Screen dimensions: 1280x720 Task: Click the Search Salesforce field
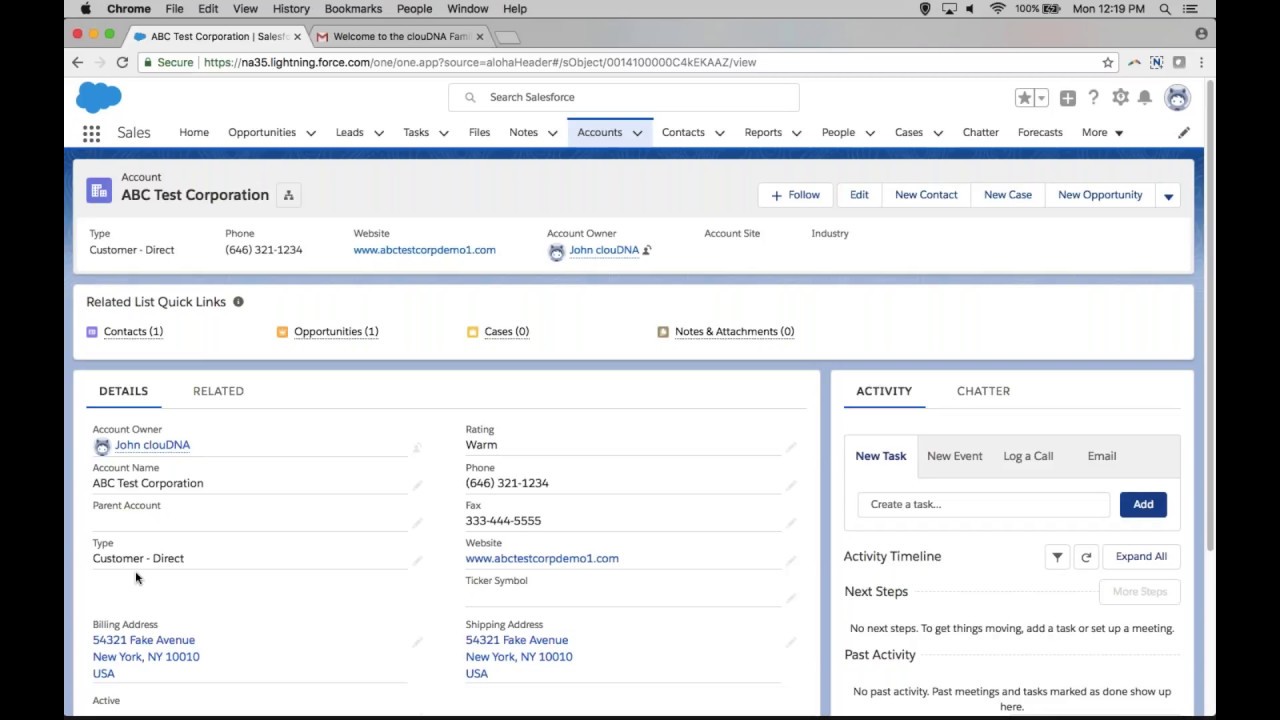(624, 97)
